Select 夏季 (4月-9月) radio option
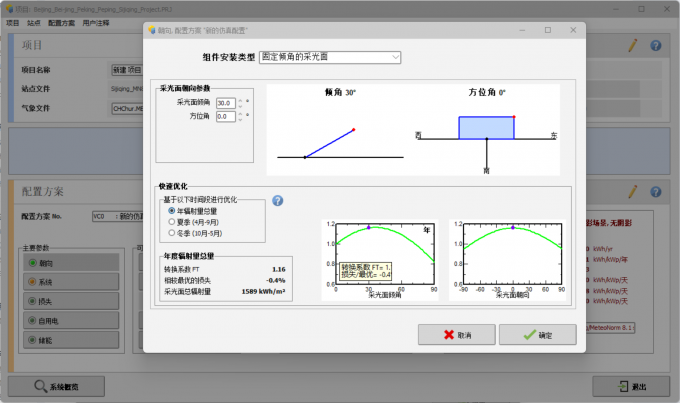Viewport: 680px width, 403px height. [x=172, y=222]
